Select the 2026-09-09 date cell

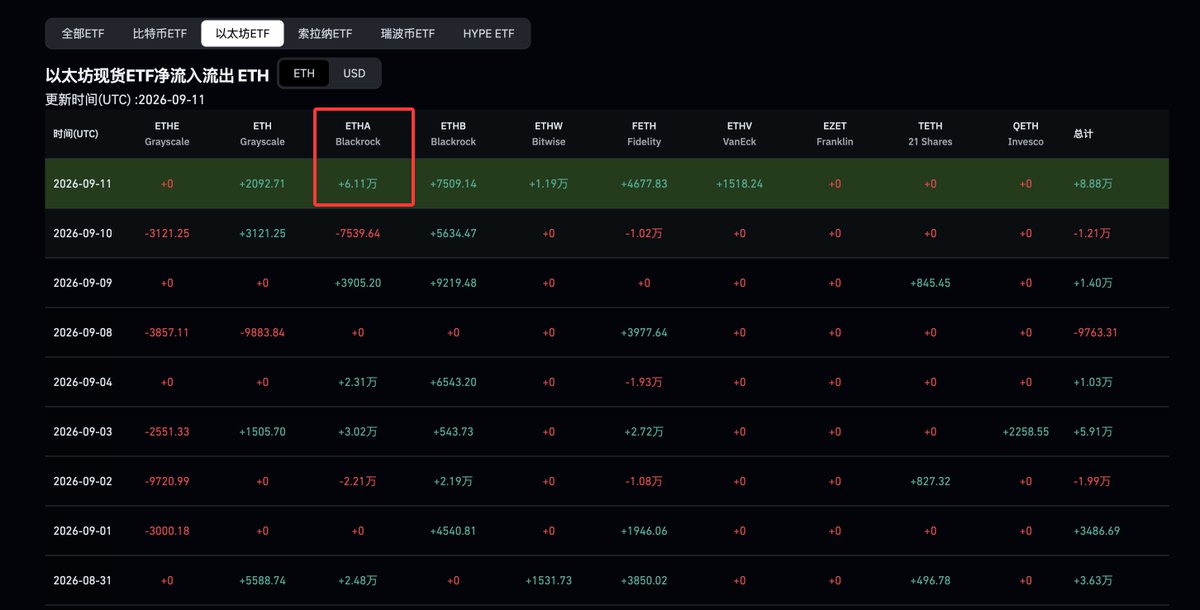click(x=83, y=283)
